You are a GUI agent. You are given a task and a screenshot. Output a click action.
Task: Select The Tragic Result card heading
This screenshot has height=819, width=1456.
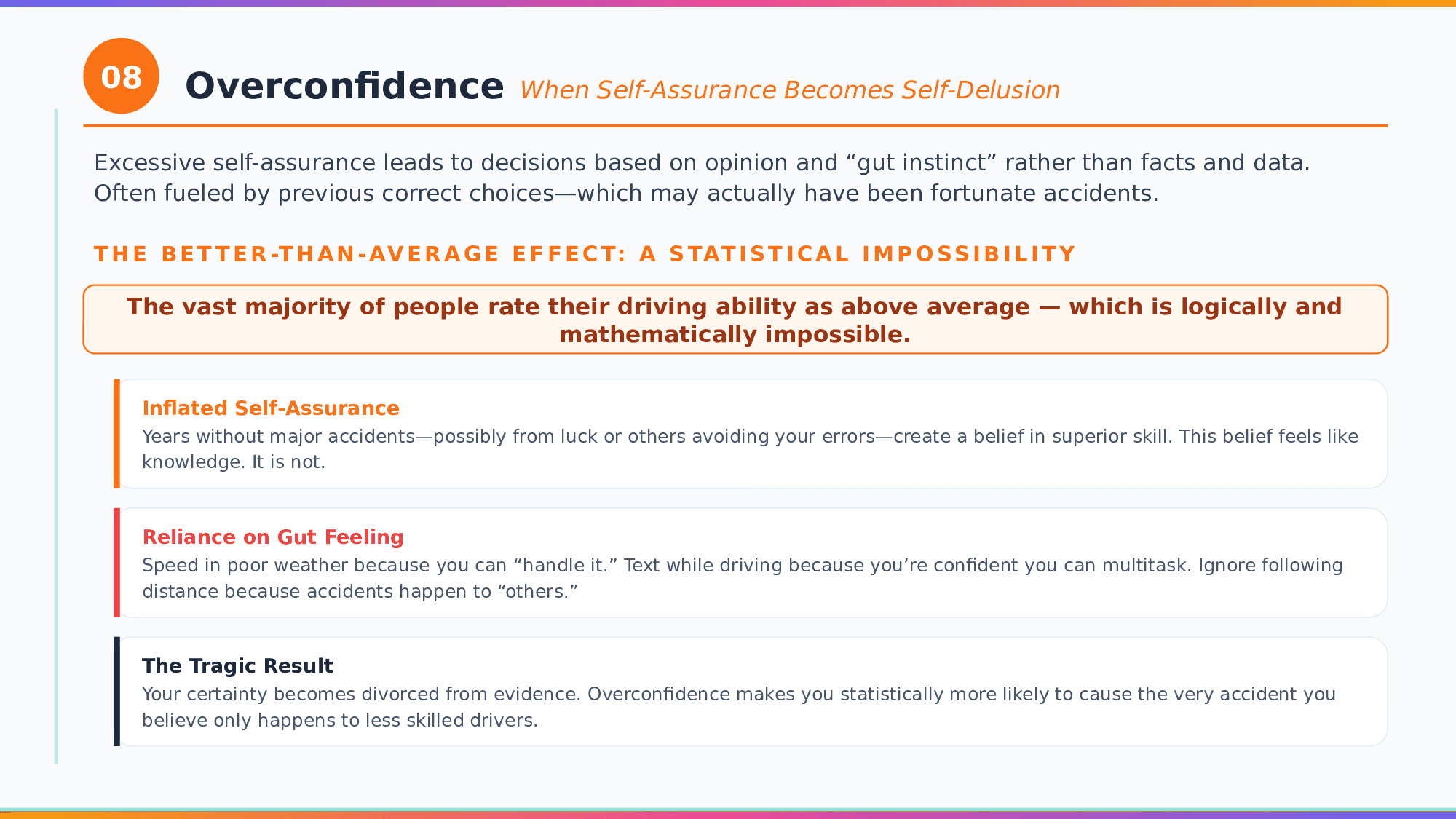[237, 666]
